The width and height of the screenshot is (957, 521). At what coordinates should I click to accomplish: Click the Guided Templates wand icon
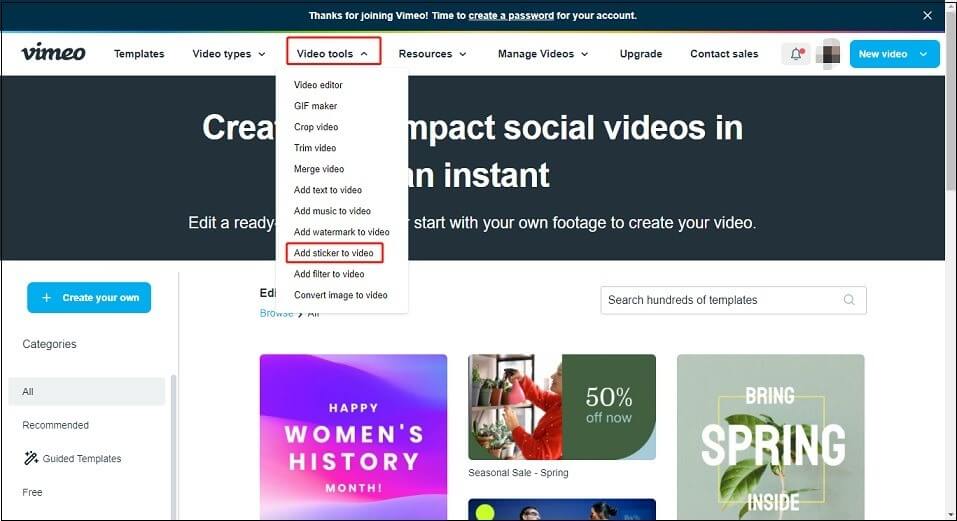pyautogui.click(x=31, y=458)
